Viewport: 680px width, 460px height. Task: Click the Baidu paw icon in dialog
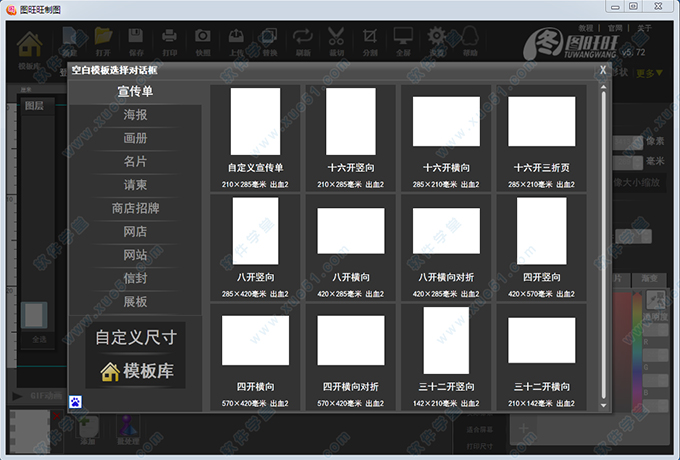click(75, 402)
